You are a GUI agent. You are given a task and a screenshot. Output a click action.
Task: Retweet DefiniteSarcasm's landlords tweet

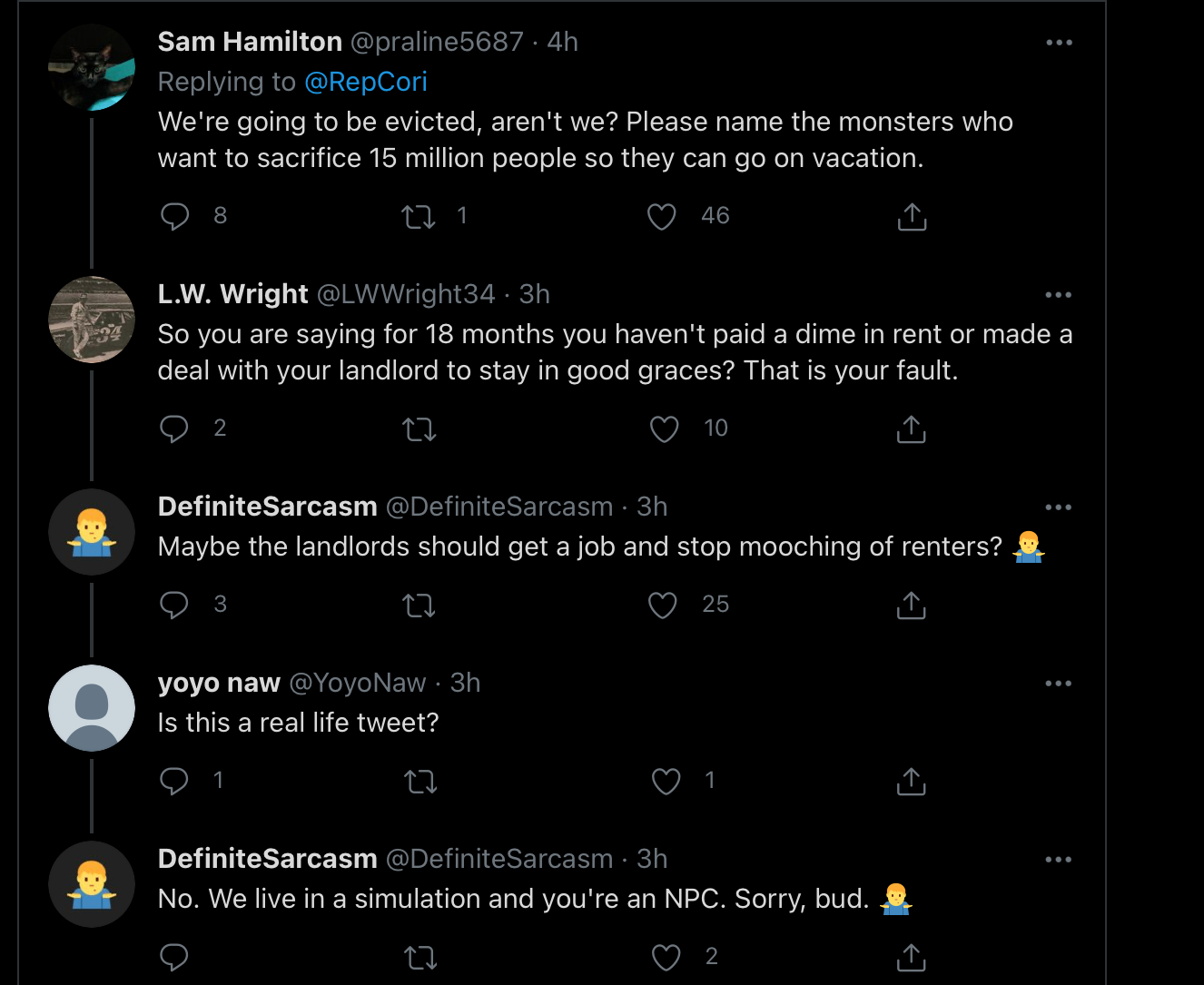tap(419, 605)
